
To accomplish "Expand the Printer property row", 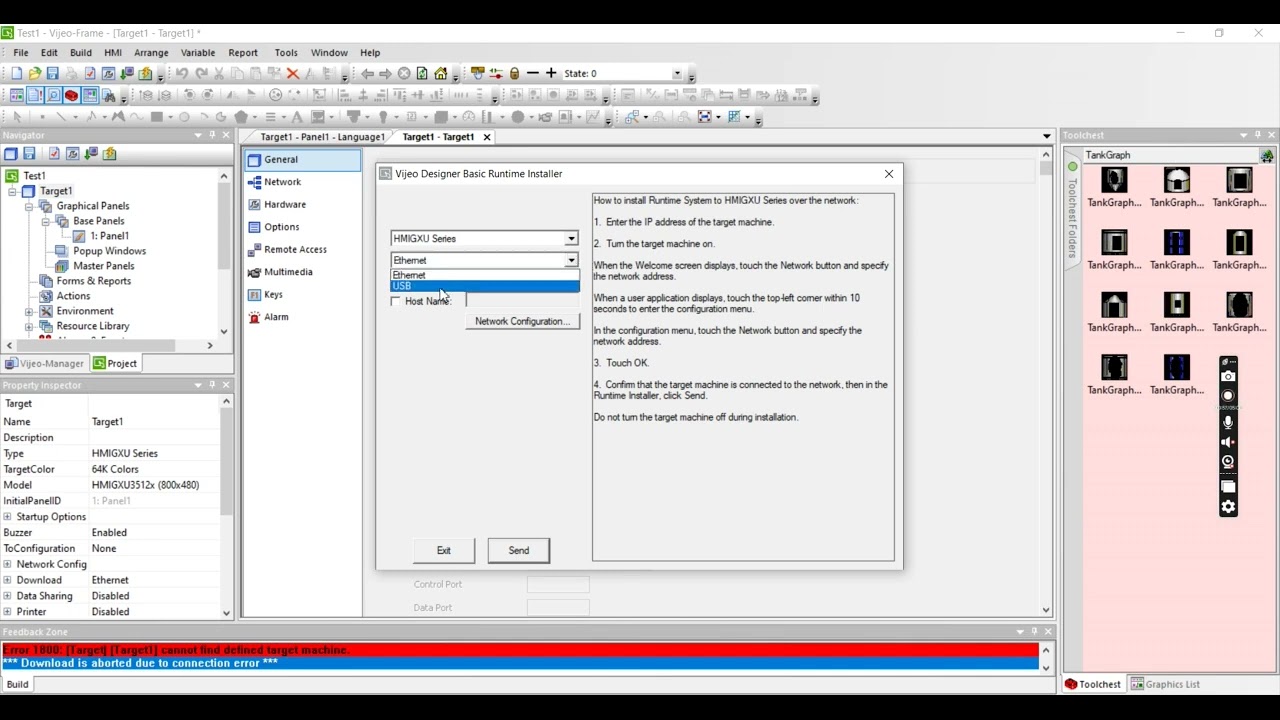I will 7,612.
